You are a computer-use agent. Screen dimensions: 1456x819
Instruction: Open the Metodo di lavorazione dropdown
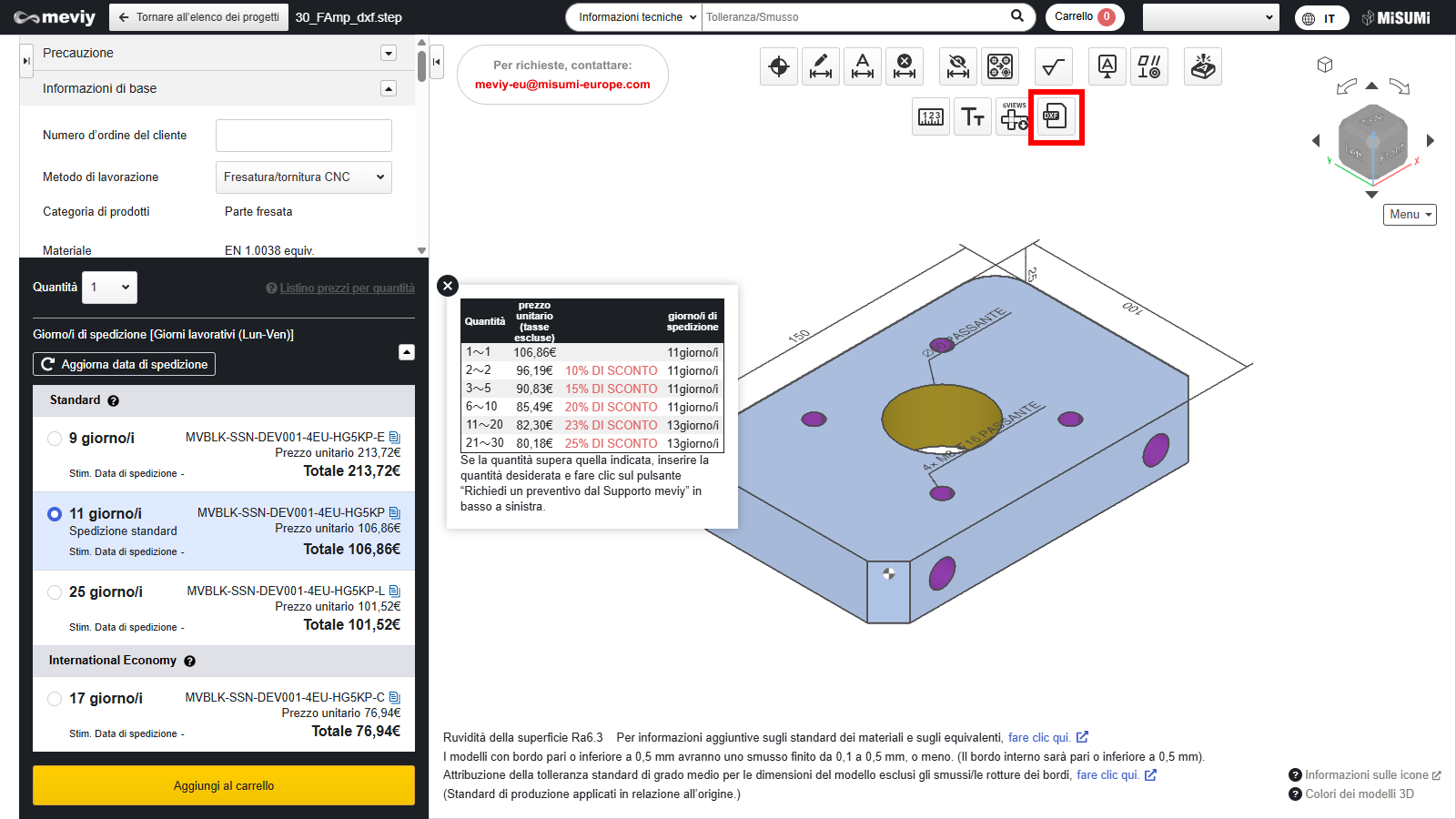303,177
